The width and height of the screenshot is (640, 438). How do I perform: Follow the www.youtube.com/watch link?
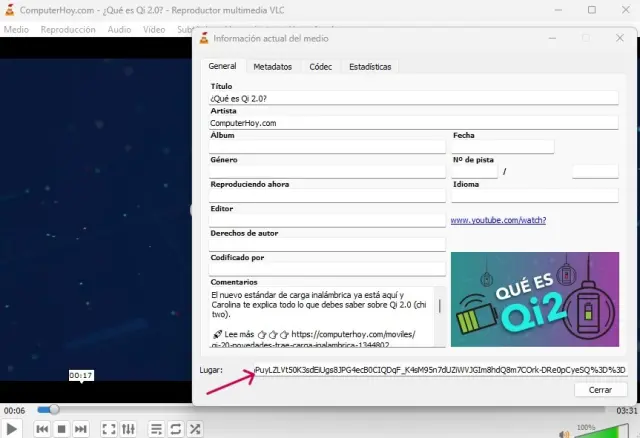click(x=498, y=220)
